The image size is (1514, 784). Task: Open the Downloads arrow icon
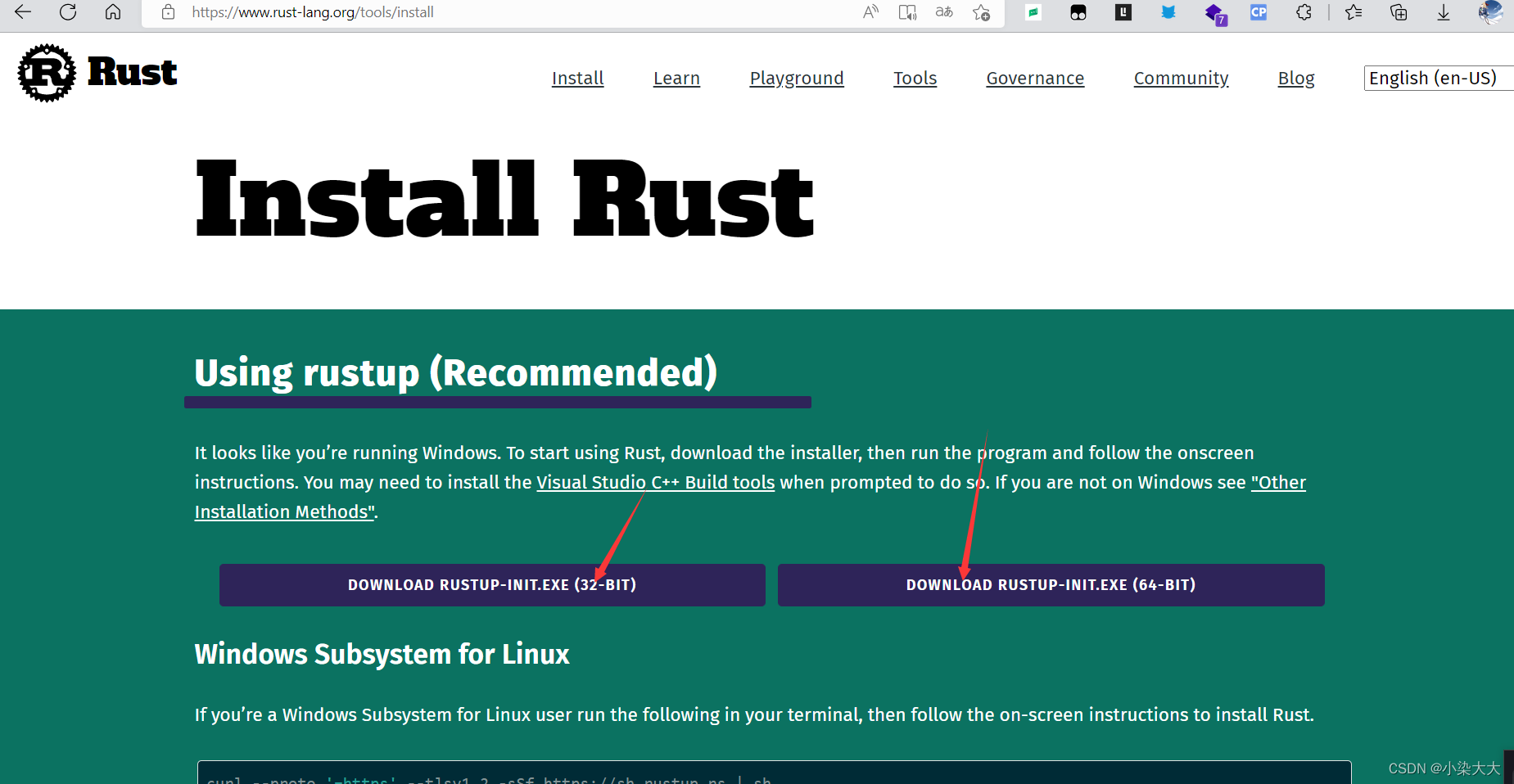[x=1444, y=12]
